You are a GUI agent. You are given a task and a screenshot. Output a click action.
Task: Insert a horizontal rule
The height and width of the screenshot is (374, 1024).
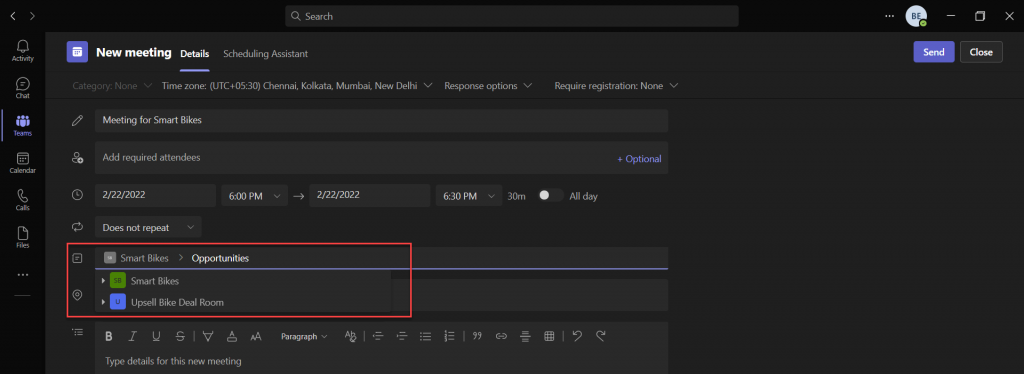[x=525, y=336]
